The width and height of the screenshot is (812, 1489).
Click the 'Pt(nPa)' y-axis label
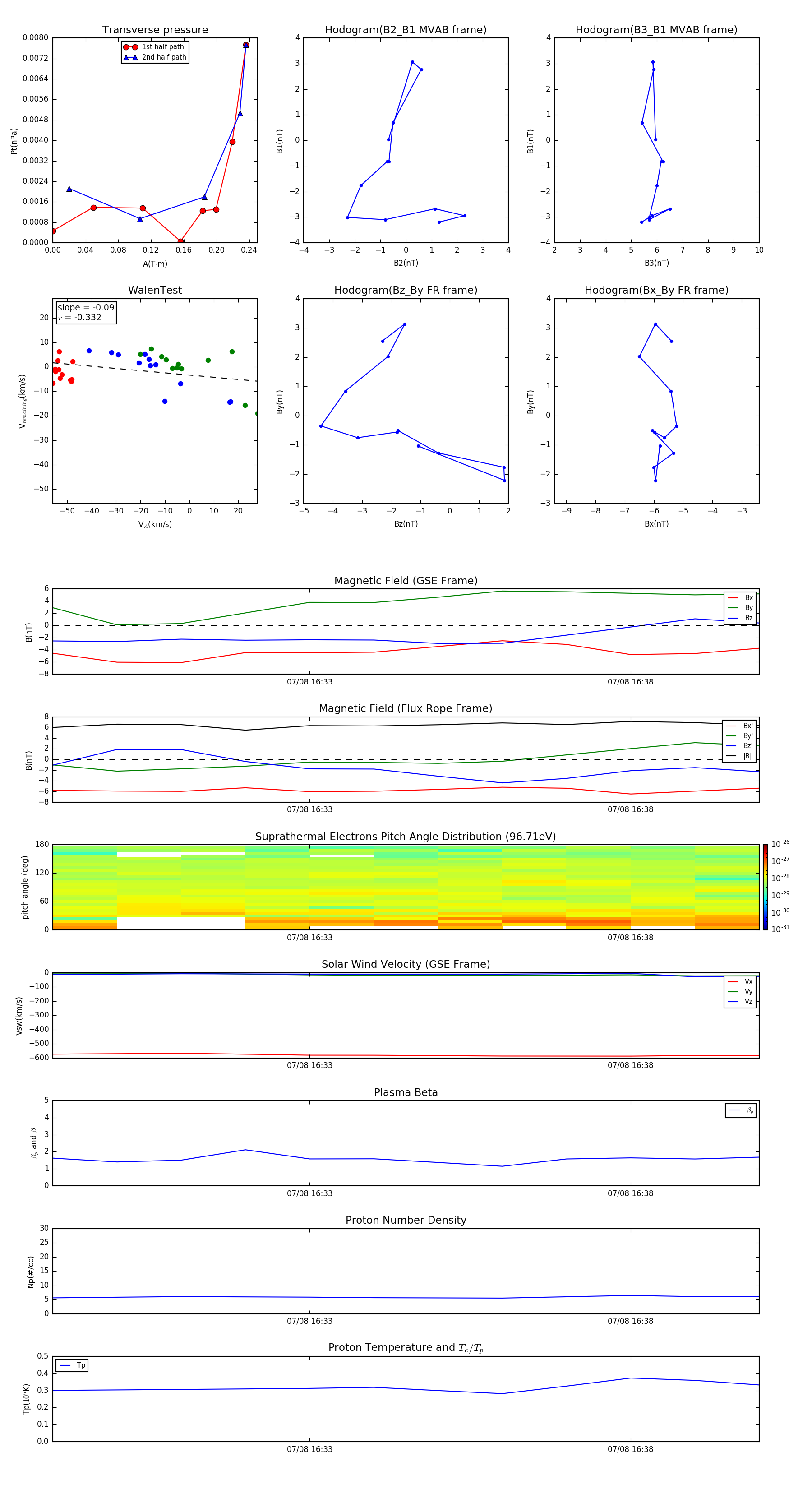coord(14,141)
